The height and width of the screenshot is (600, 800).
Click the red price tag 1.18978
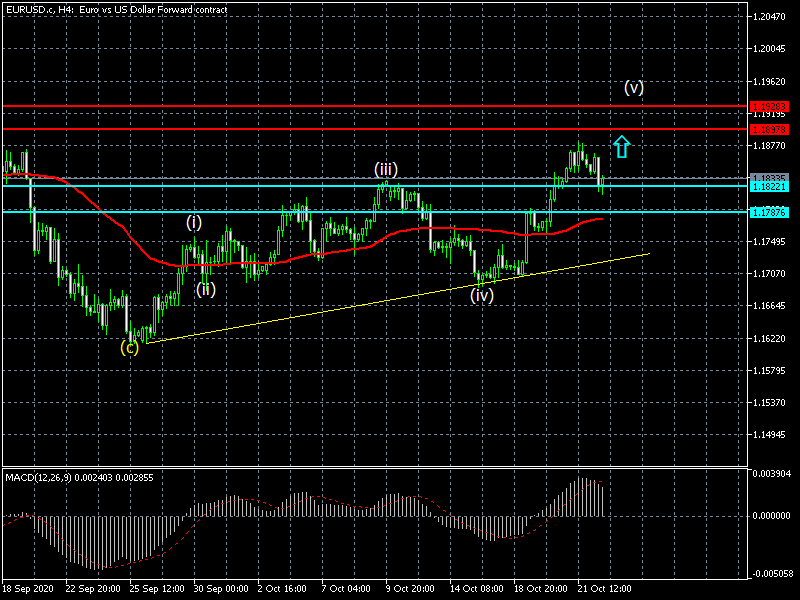(x=769, y=130)
